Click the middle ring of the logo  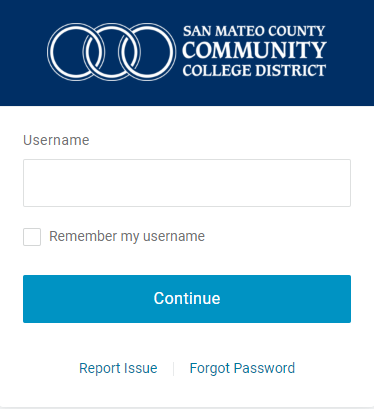[112, 52]
